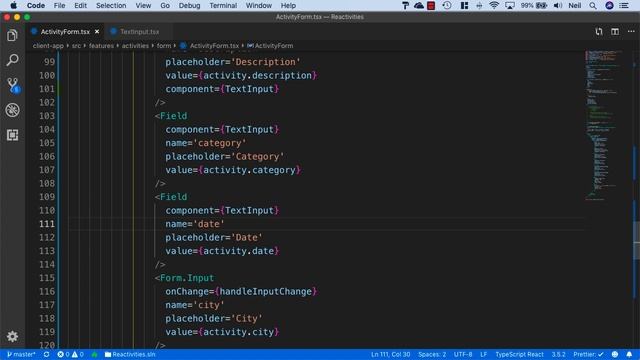The width and height of the screenshot is (640, 360).
Task: Open the Selection menu
Action: 111,5
